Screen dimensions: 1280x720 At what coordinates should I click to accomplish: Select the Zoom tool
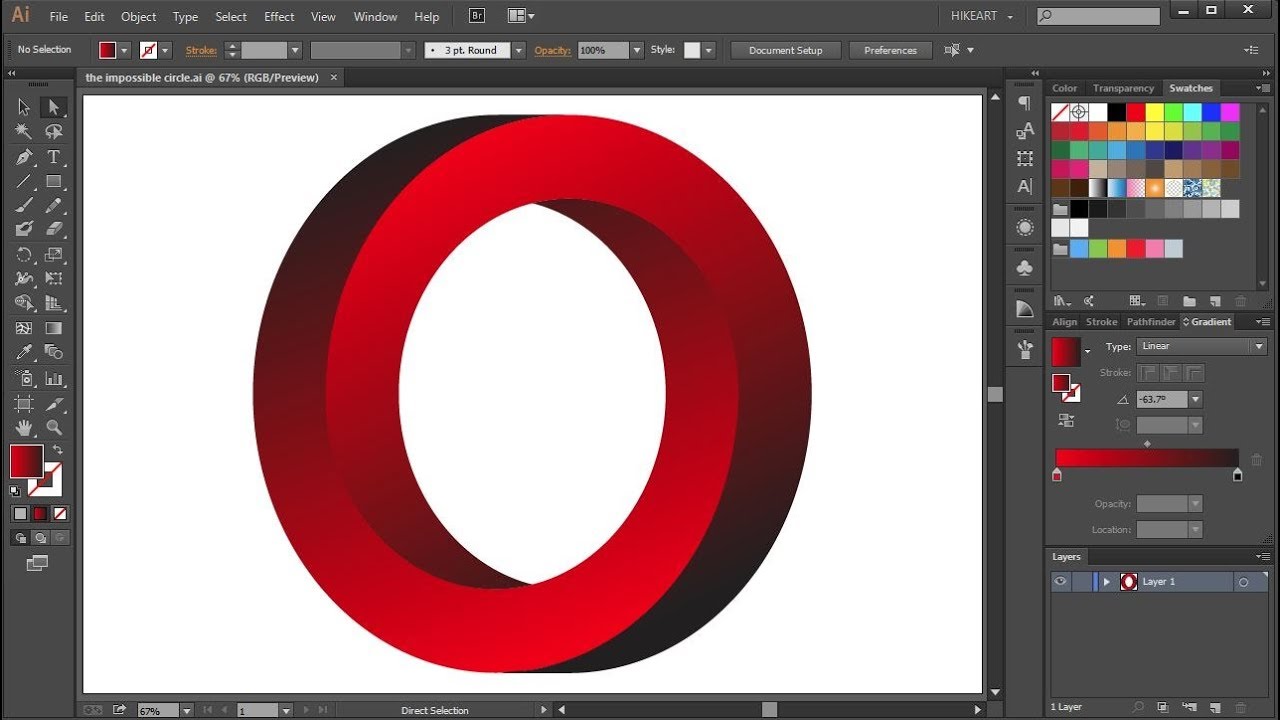(x=54, y=428)
